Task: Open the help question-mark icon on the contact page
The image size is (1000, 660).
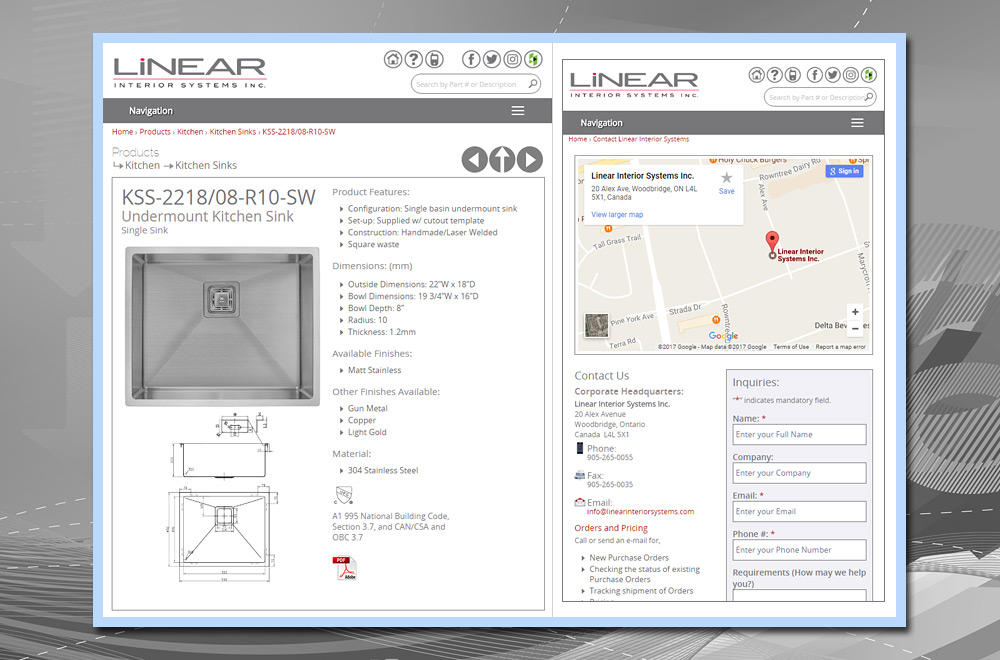Action: click(774, 75)
